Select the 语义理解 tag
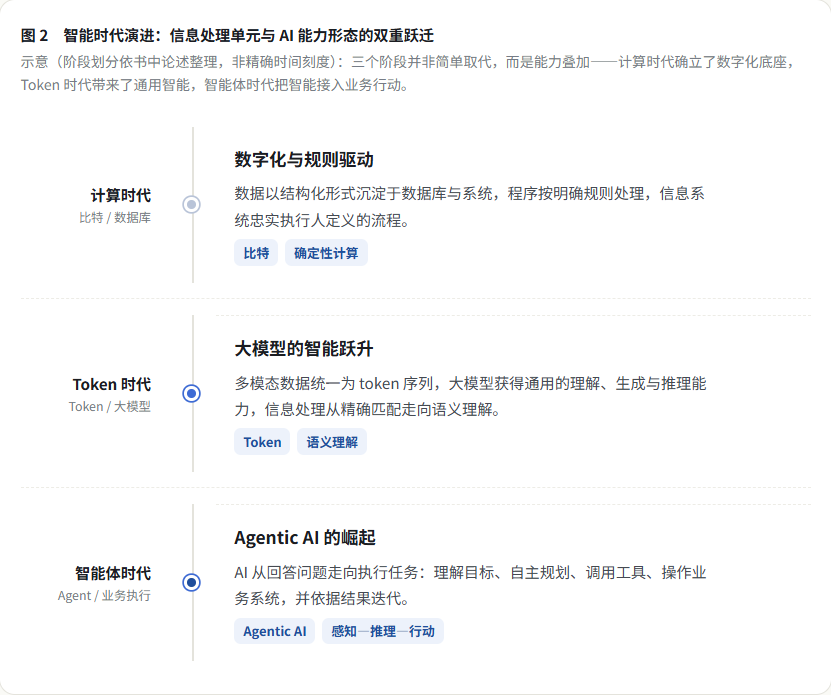 [x=332, y=442]
